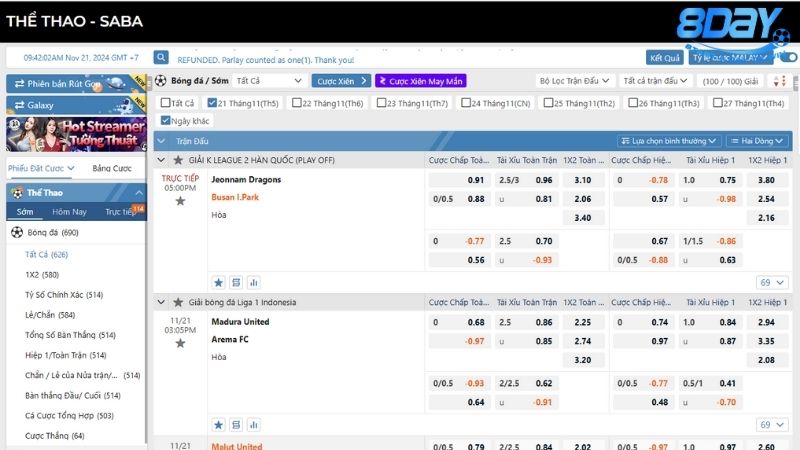Click the Cược Xiên May Mắn button
Screen dimensions: 800x450
click(421, 81)
